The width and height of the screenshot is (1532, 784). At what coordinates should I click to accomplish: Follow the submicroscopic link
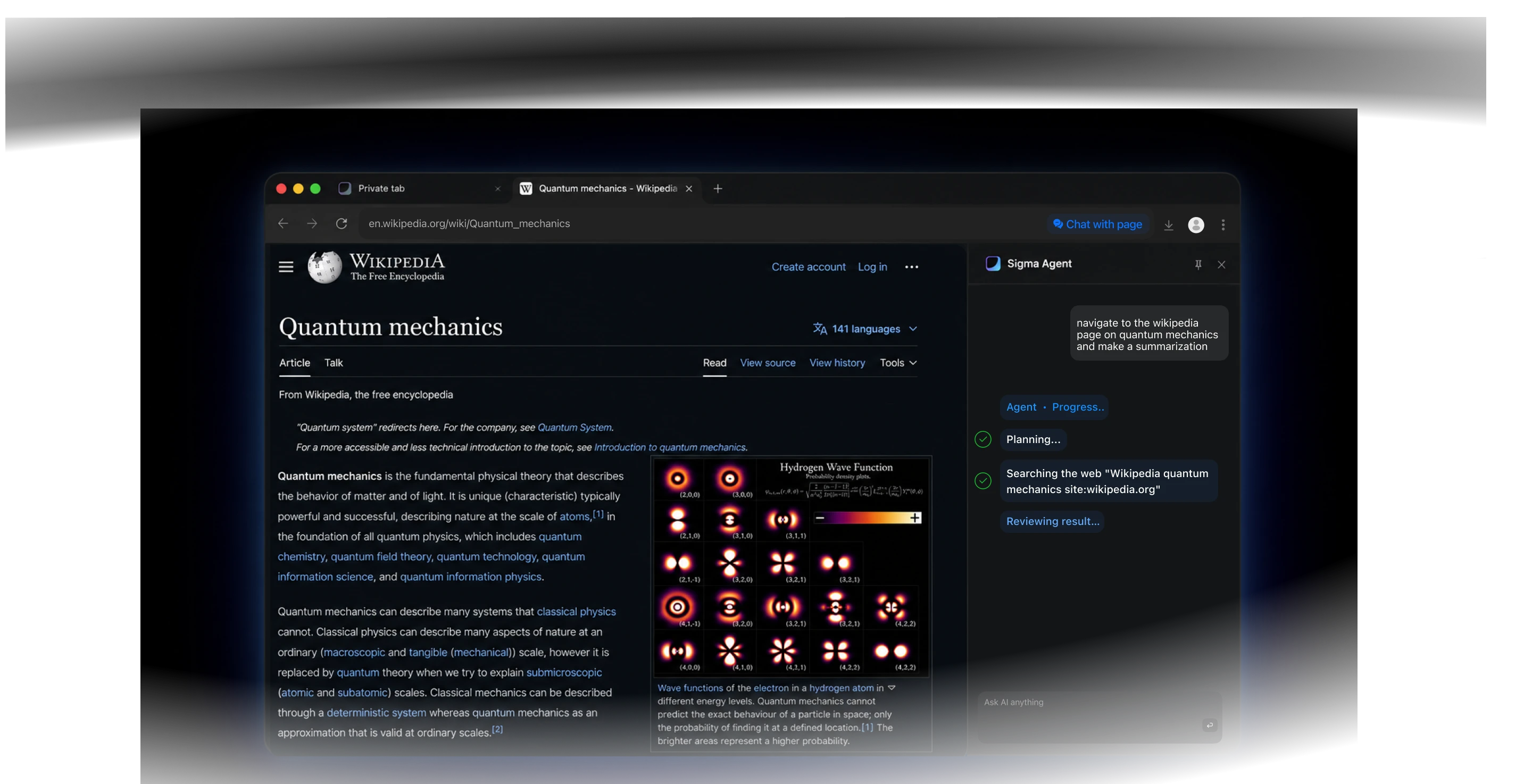tap(564, 673)
